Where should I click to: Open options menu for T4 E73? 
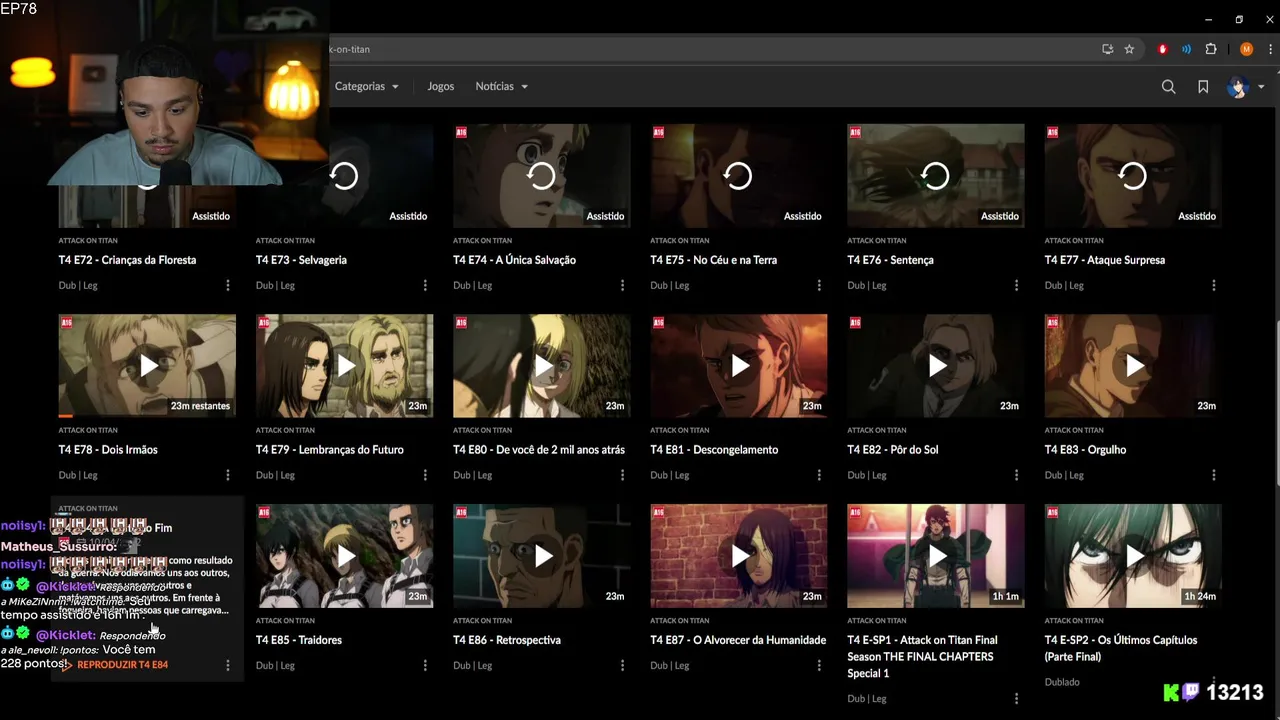point(424,285)
